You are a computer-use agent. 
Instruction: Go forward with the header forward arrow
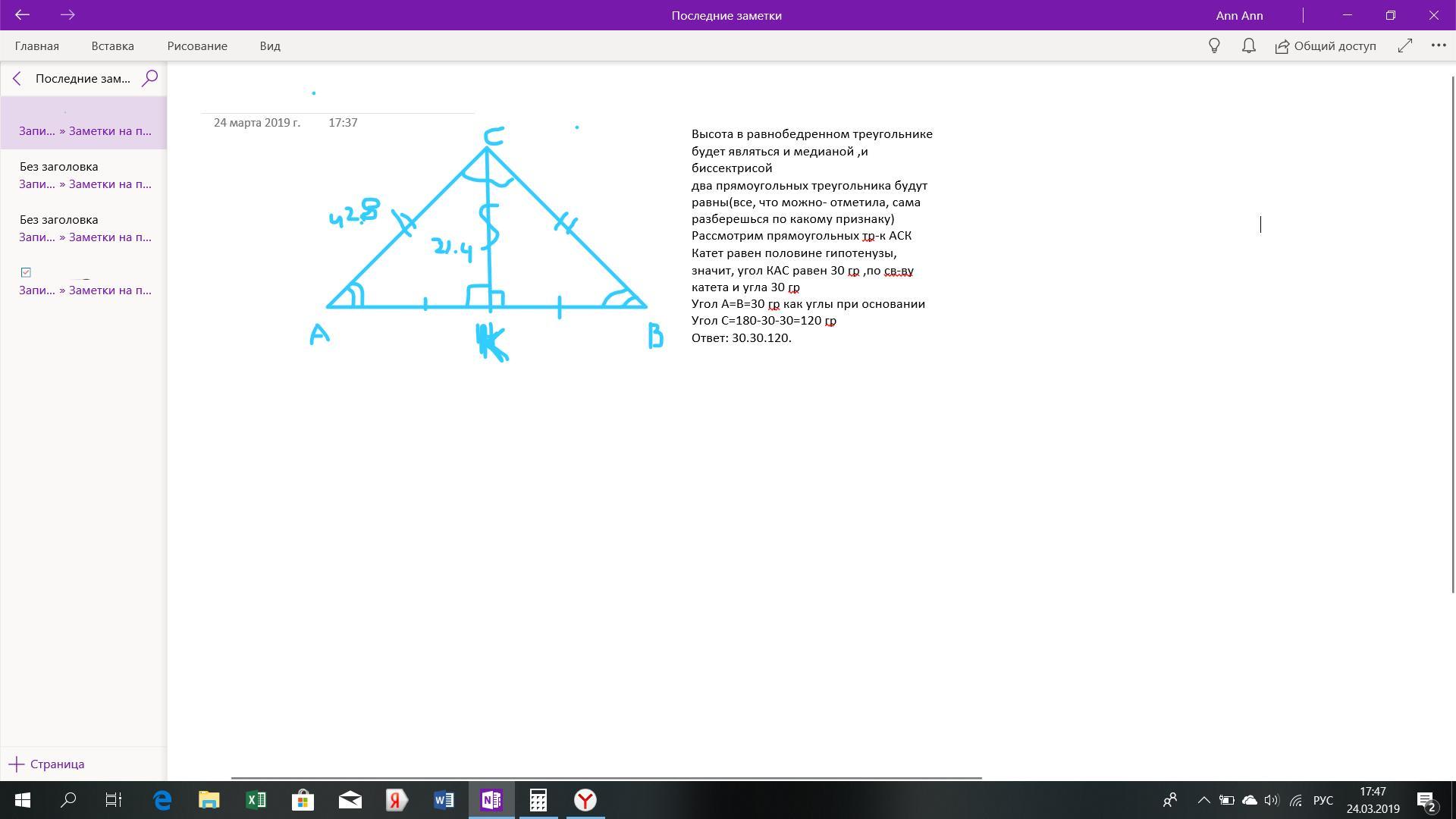[67, 15]
